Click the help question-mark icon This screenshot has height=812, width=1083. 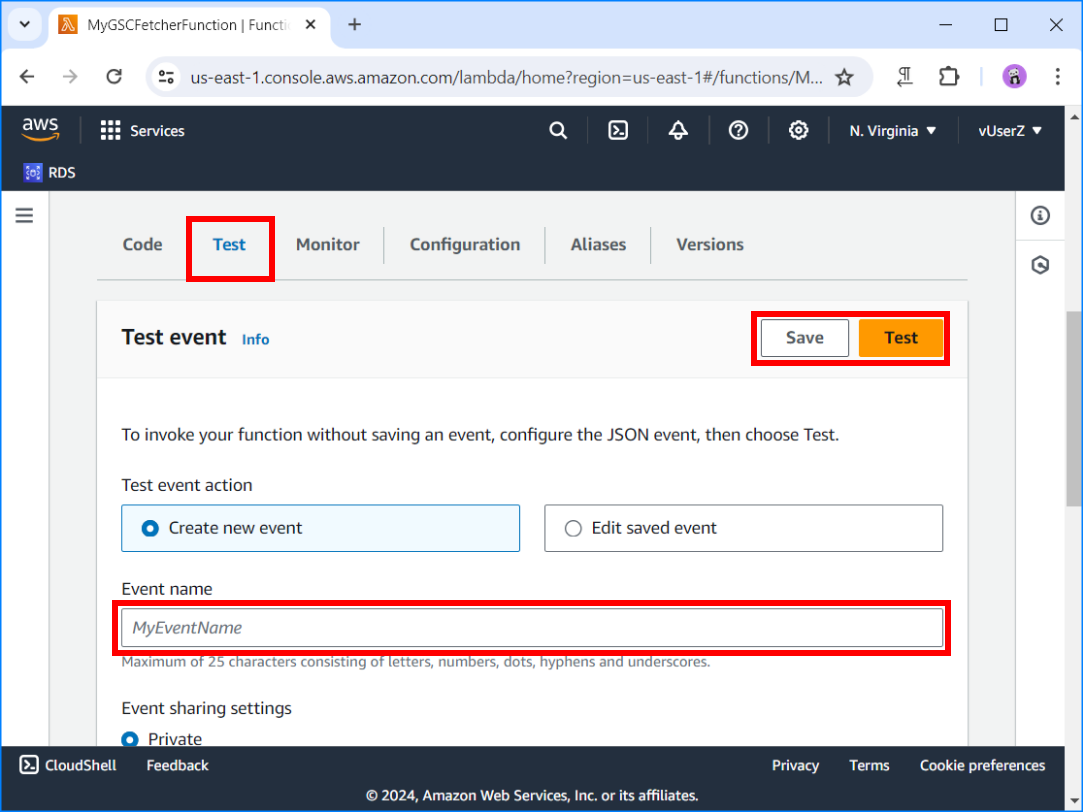[738, 130]
